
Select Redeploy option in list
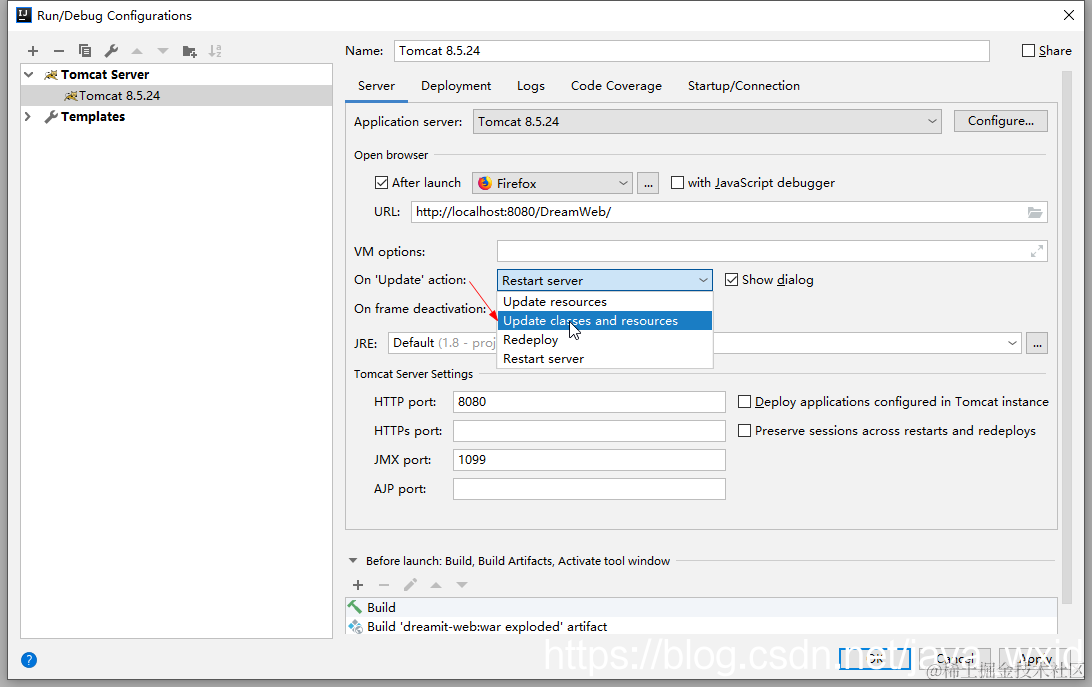(x=604, y=339)
